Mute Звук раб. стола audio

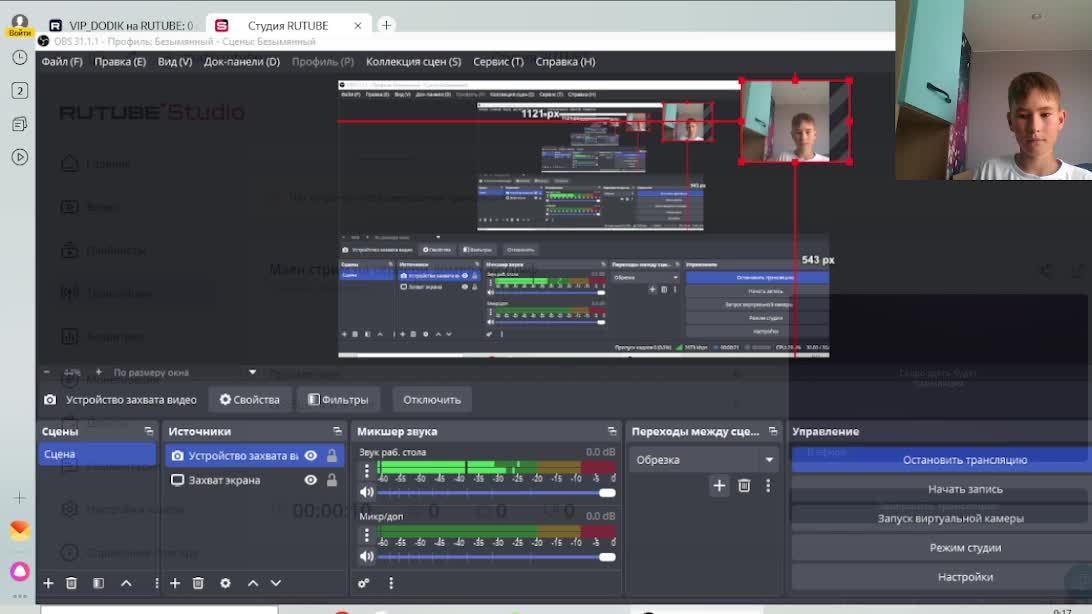366,492
